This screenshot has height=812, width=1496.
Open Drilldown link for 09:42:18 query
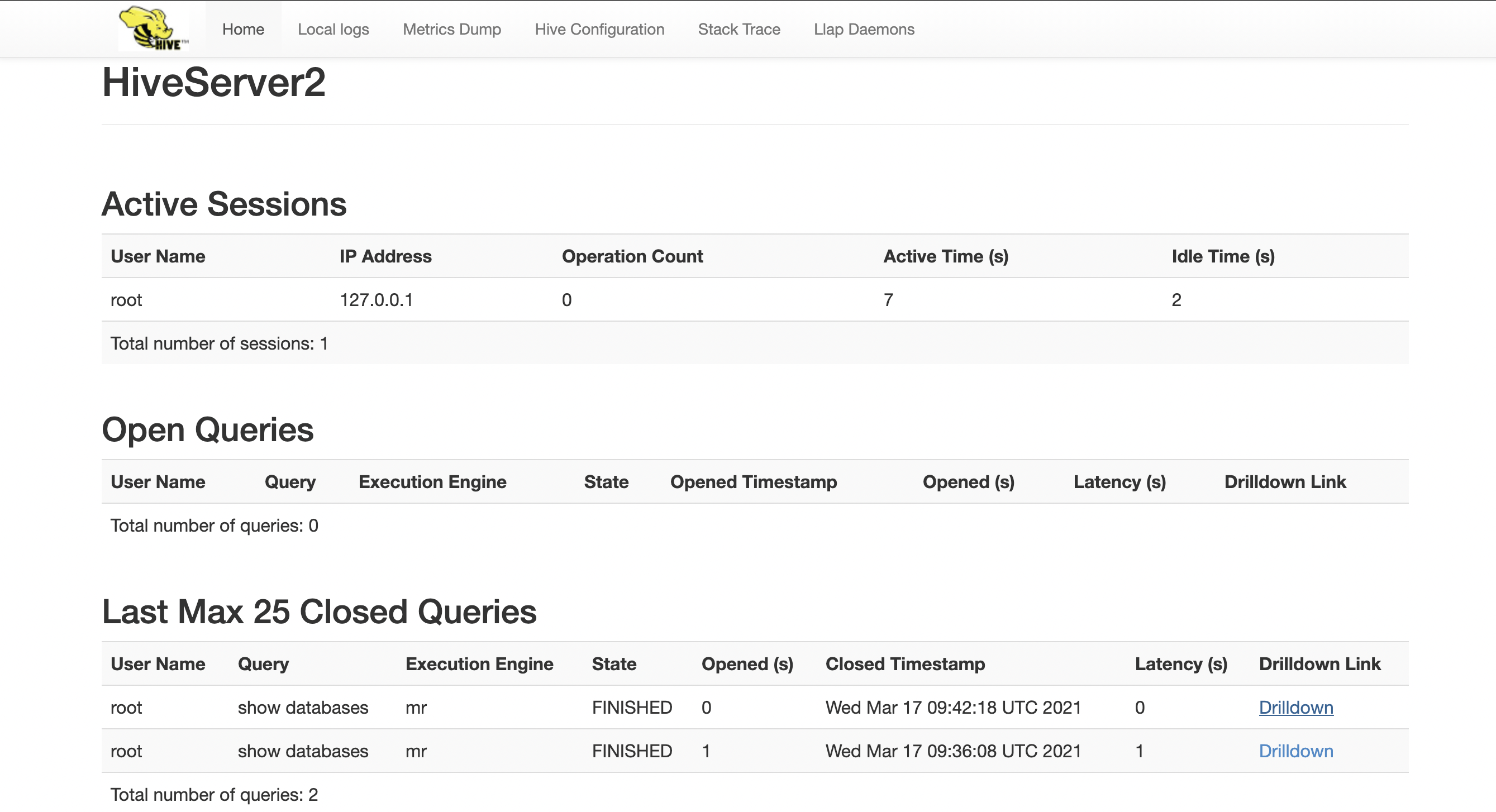(1295, 707)
